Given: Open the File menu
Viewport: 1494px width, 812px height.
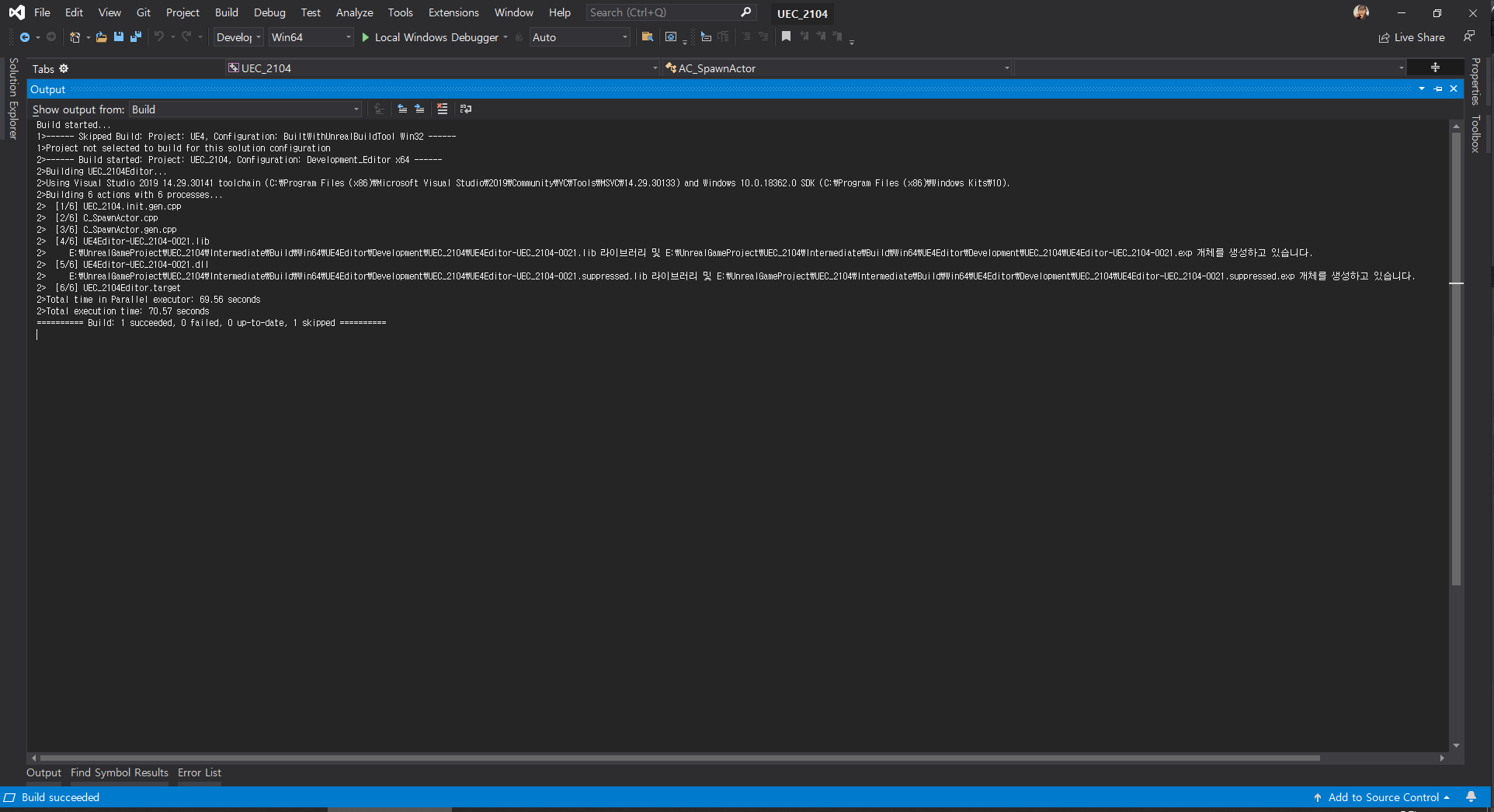Looking at the screenshot, I should pos(42,12).
